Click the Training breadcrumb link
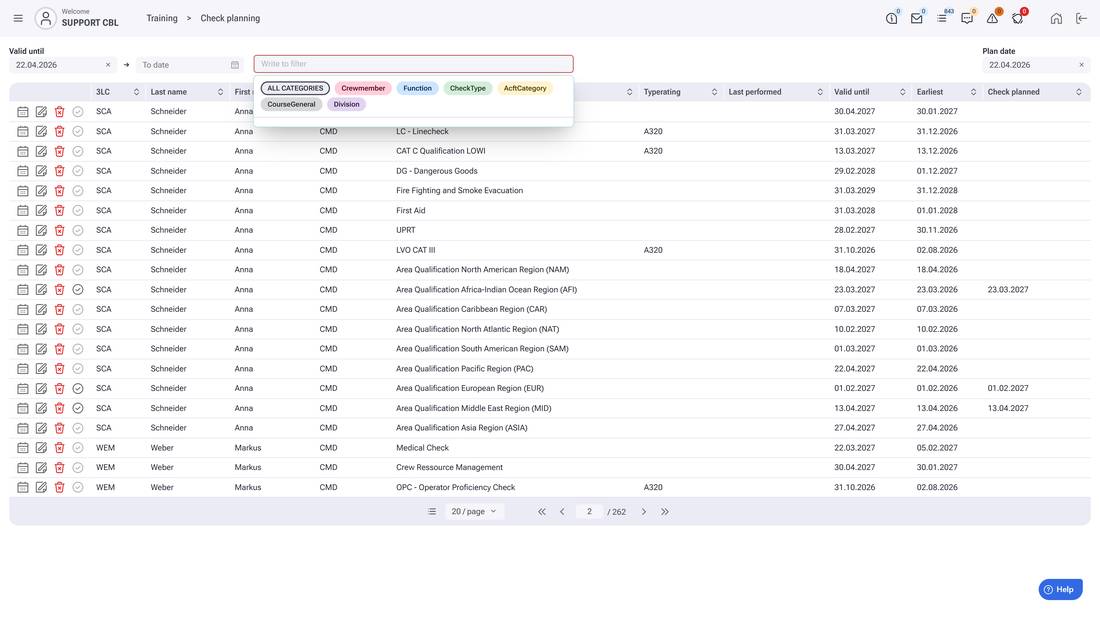Viewport: 1100px width, 619px height. pos(162,18)
